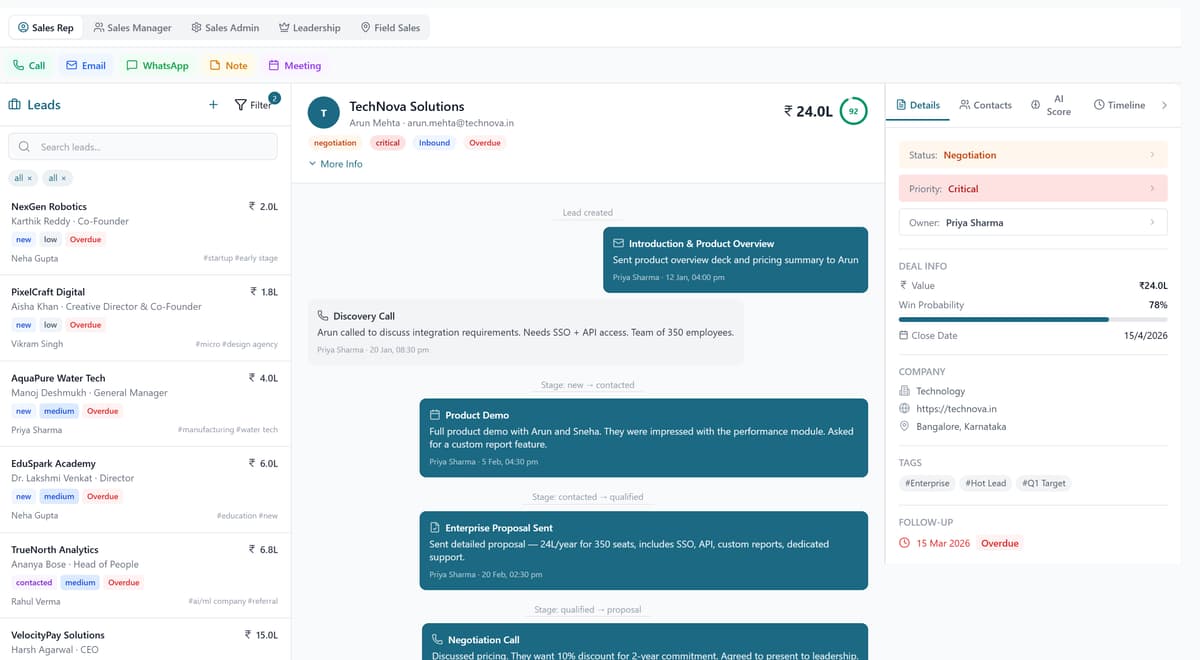Open the NexGen Robotics lead
The image size is (1200, 660).
[145, 233]
